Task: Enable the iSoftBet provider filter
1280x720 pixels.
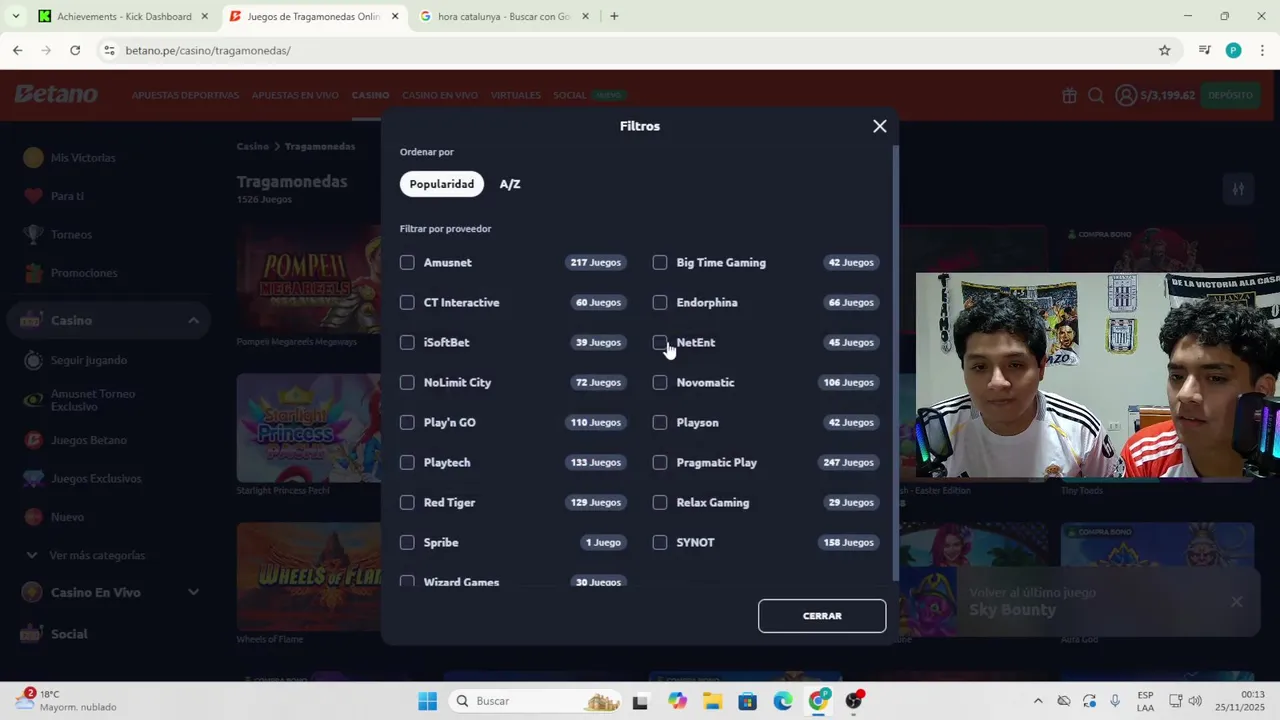Action: pos(407,342)
